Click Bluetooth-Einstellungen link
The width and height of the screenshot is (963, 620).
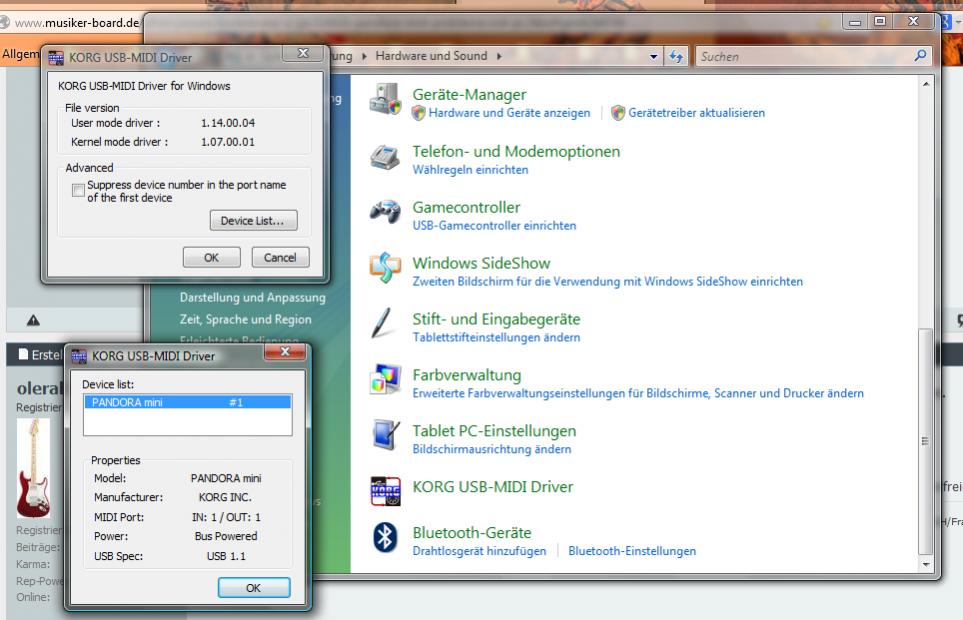tap(632, 551)
